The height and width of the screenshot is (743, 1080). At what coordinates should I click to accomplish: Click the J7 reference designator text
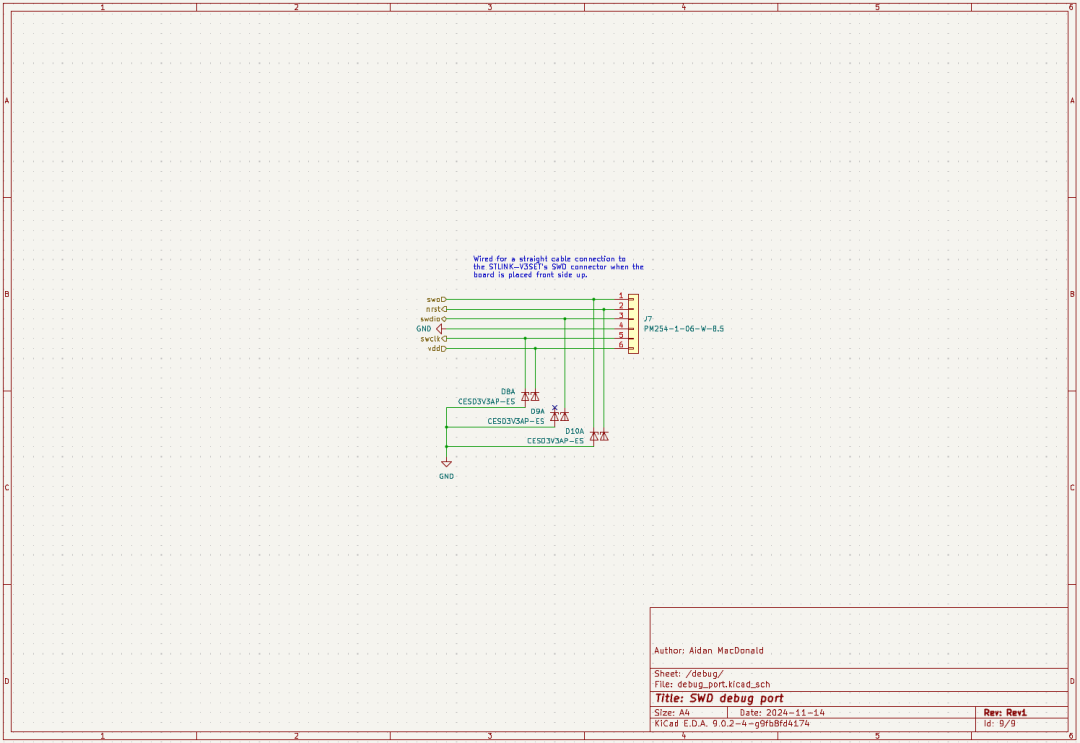pos(648,320)
